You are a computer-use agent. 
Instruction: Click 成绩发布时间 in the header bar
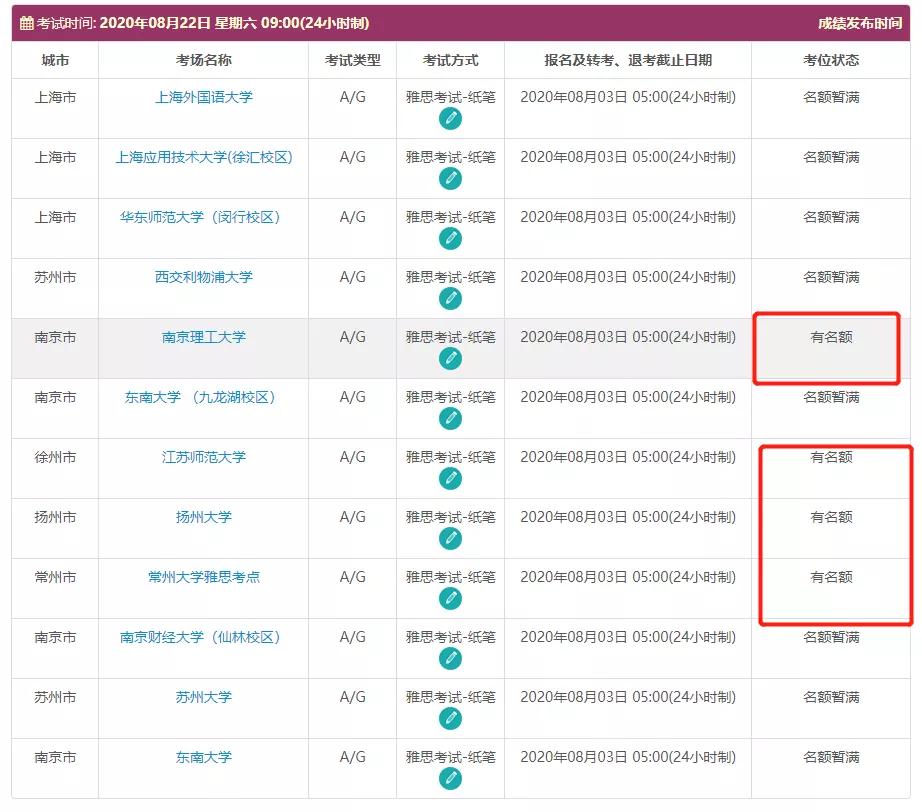pos(860,23)
